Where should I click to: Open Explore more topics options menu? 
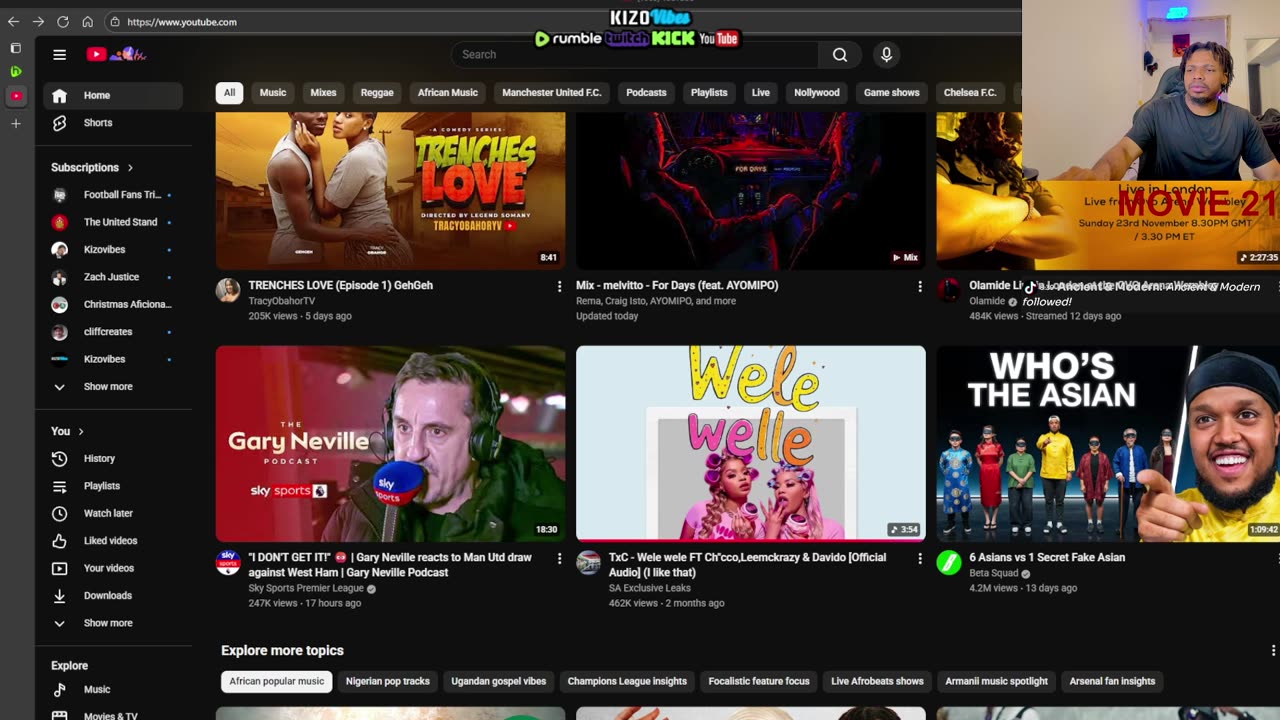[1273, 650]
